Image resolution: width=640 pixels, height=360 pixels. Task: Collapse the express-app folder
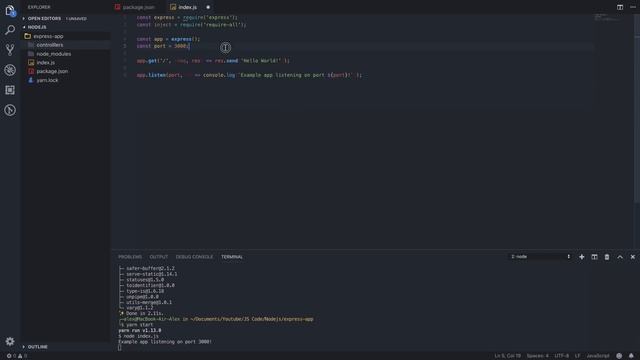tap(48, 36)
